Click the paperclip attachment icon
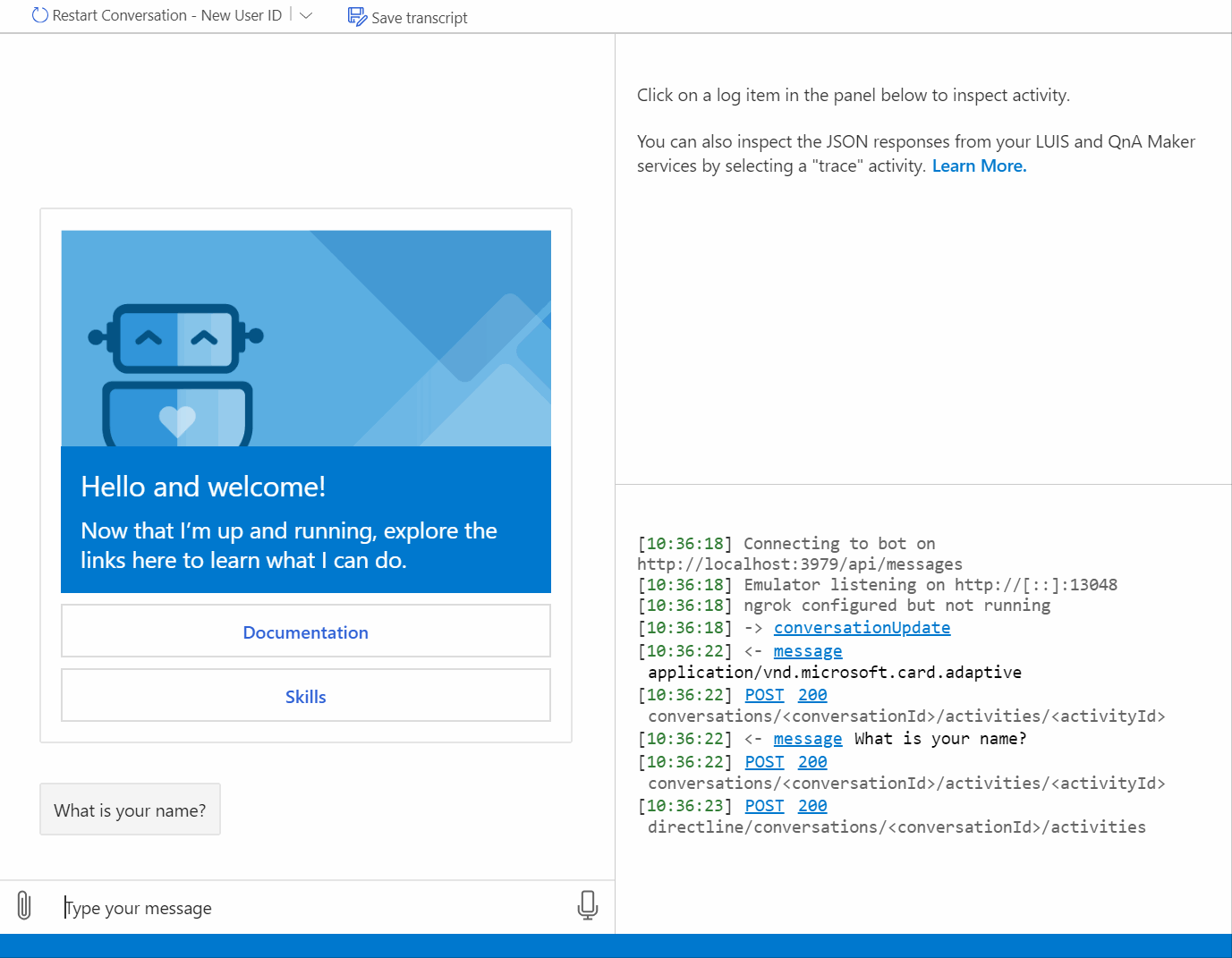Screen dimensions: 1232x958 coord(24,905)
